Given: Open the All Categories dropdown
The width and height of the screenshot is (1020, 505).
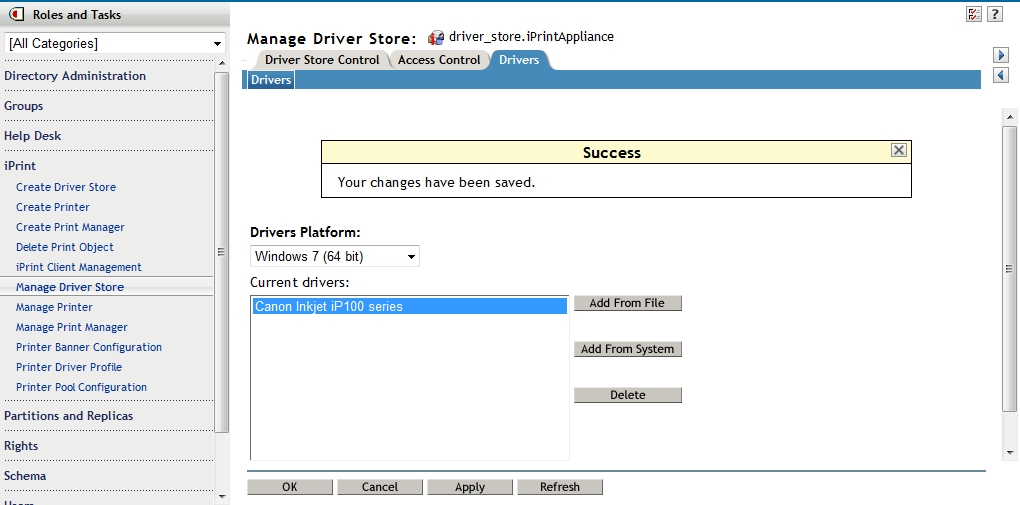Looking at the screenshot, I should [115, 44].
